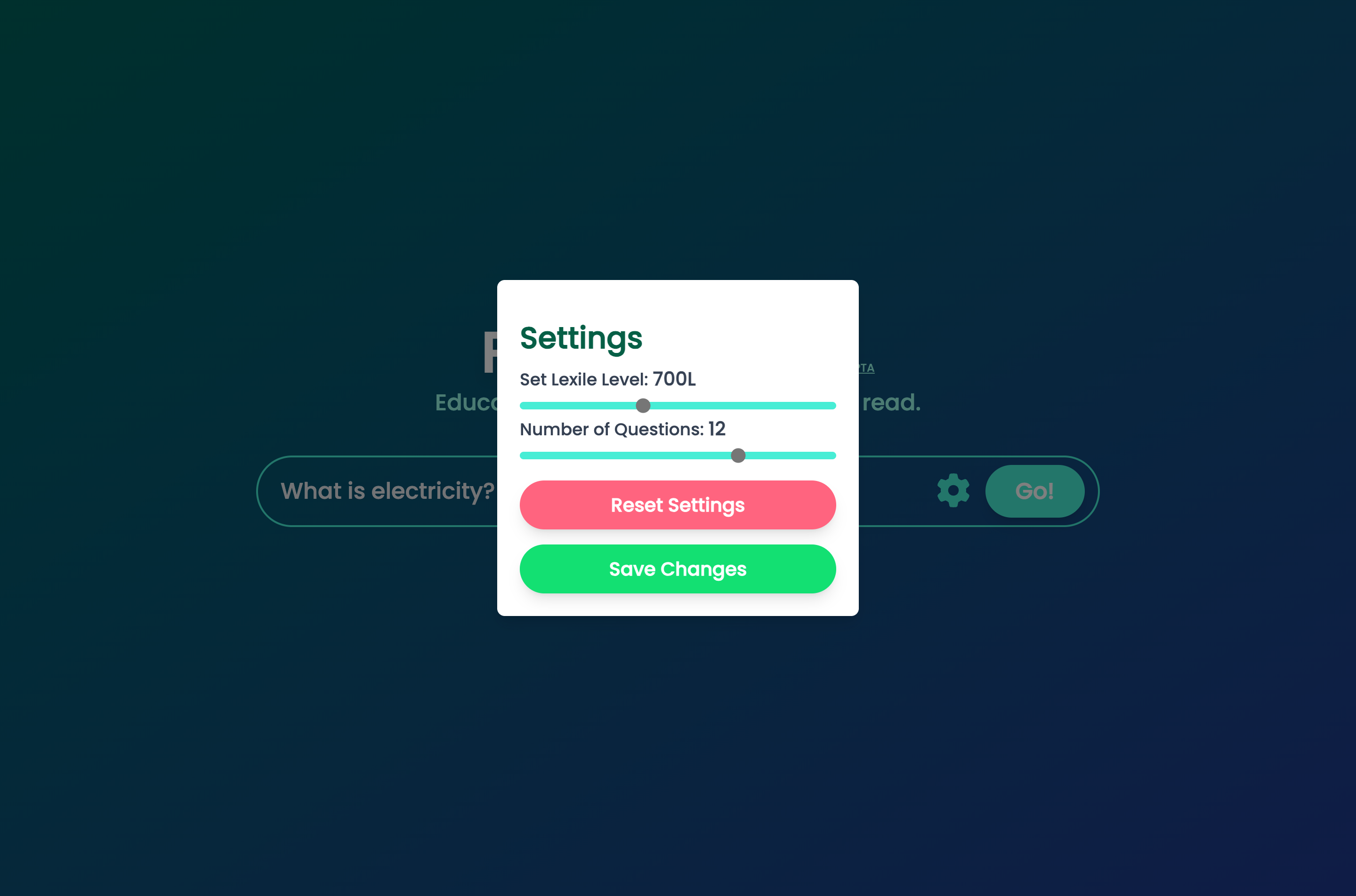Set the Questions slider to minimum at its left end
The height and width of the screenshot is (896, 1356).
point(523,456)
